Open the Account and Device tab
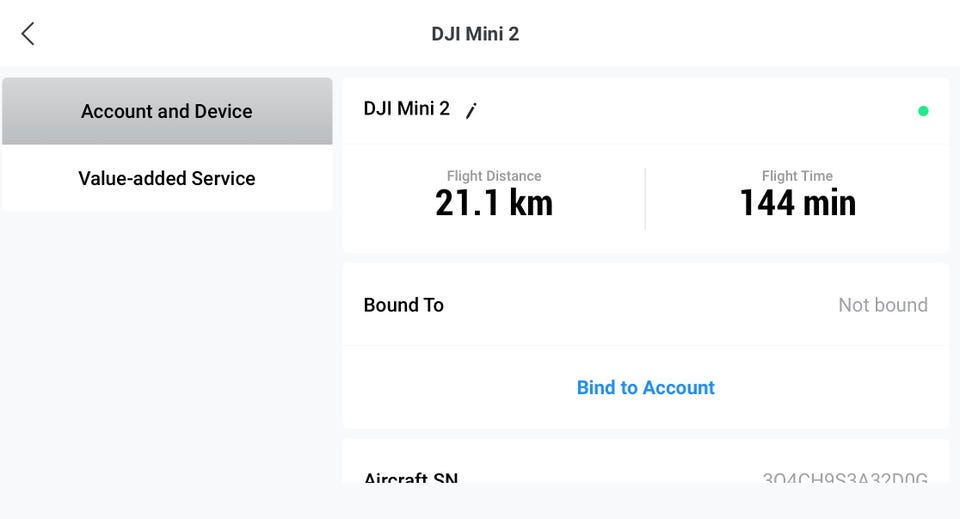960x519 pixels. tap(167, 111)
